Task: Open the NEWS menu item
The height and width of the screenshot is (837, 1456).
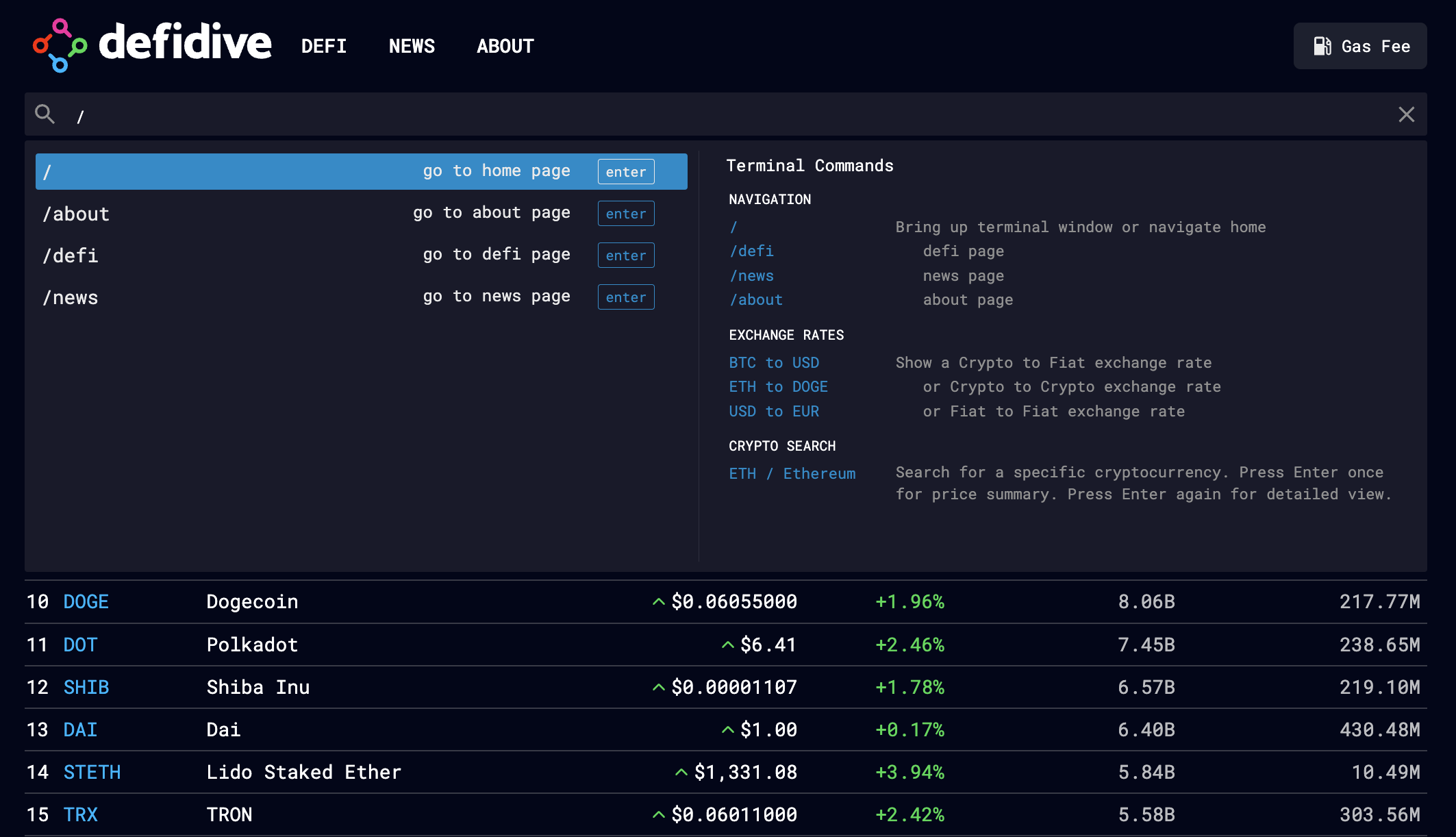Action: coord(412,46)
